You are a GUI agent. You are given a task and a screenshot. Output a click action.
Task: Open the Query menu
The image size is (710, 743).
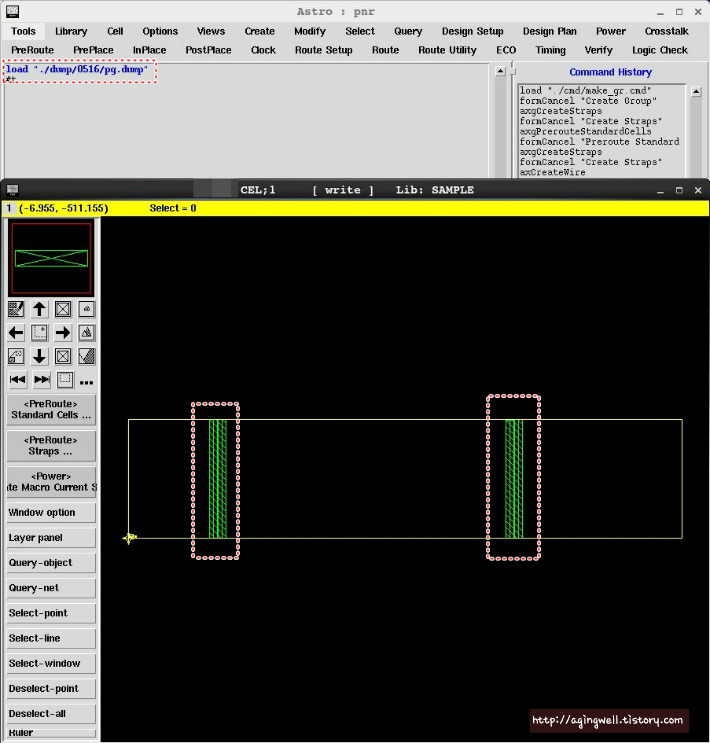[408, 31]
